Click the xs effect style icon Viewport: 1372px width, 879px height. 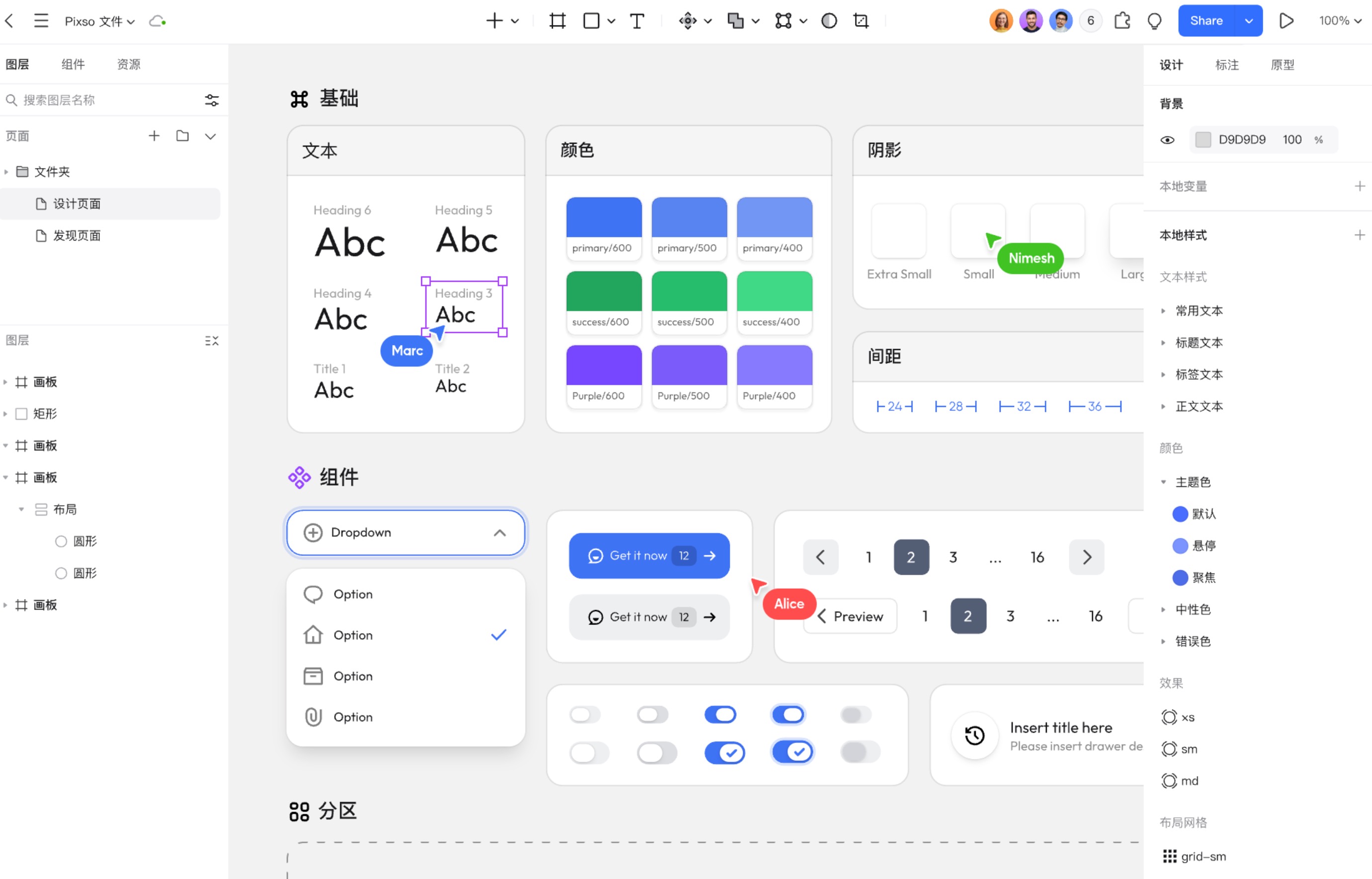pyautogui.click(x=1169, y=717)
